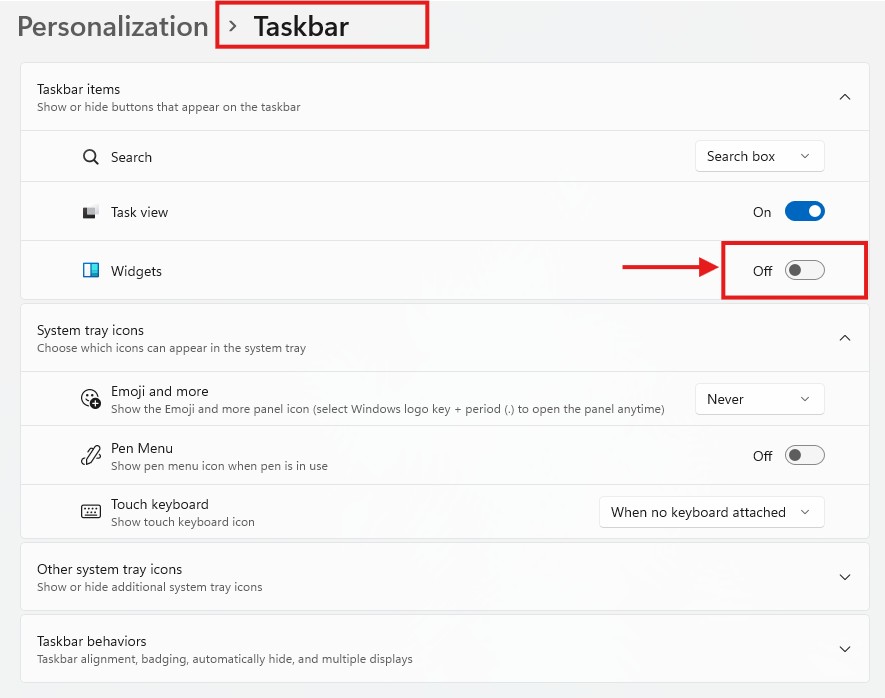Click the Widgets row label
Viewport: 885px width, 698px height.
[x=136, y=271]
